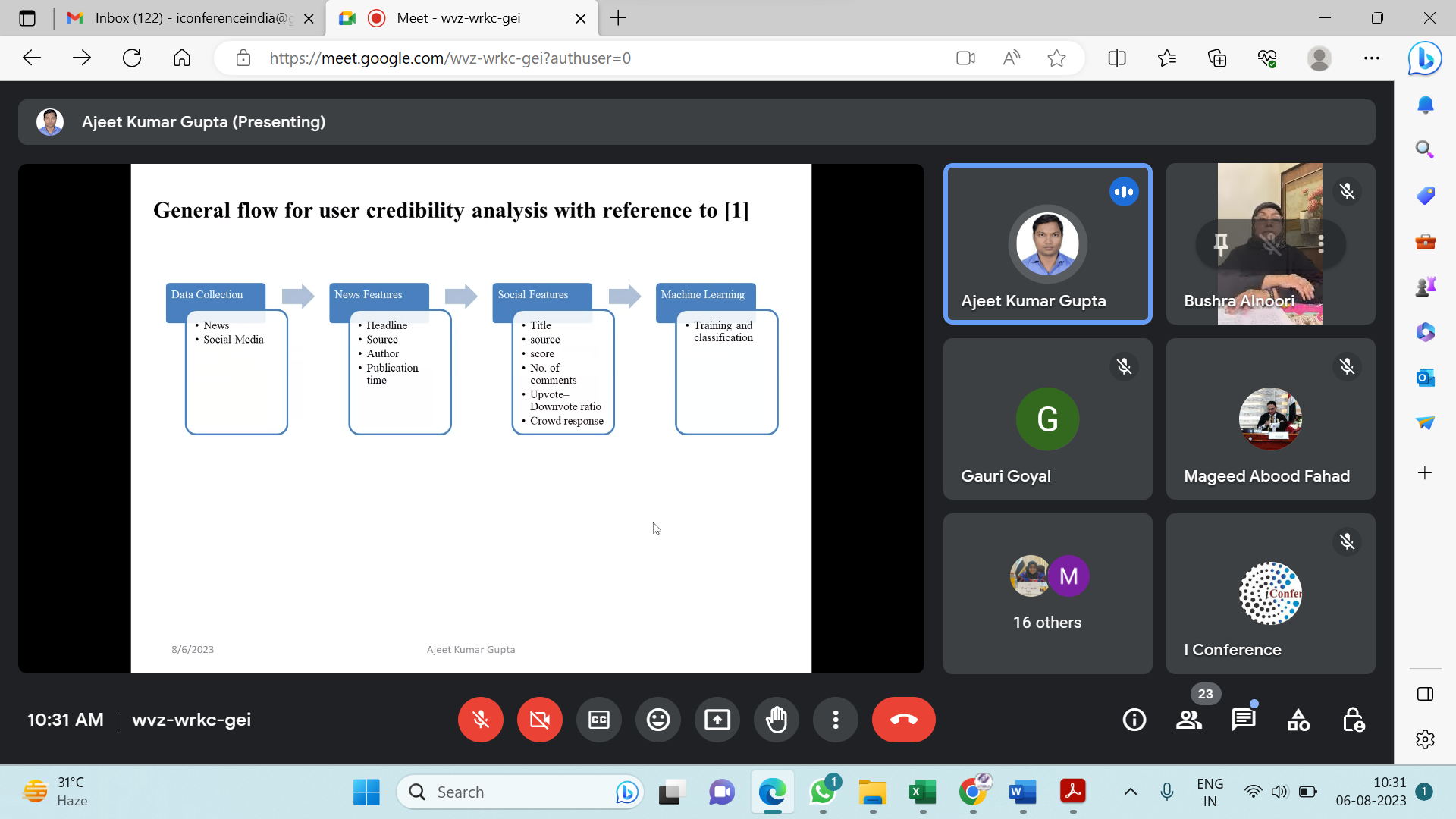
Task: Select Mageed Abood Fahad's tile
Action: (1270, 419)
